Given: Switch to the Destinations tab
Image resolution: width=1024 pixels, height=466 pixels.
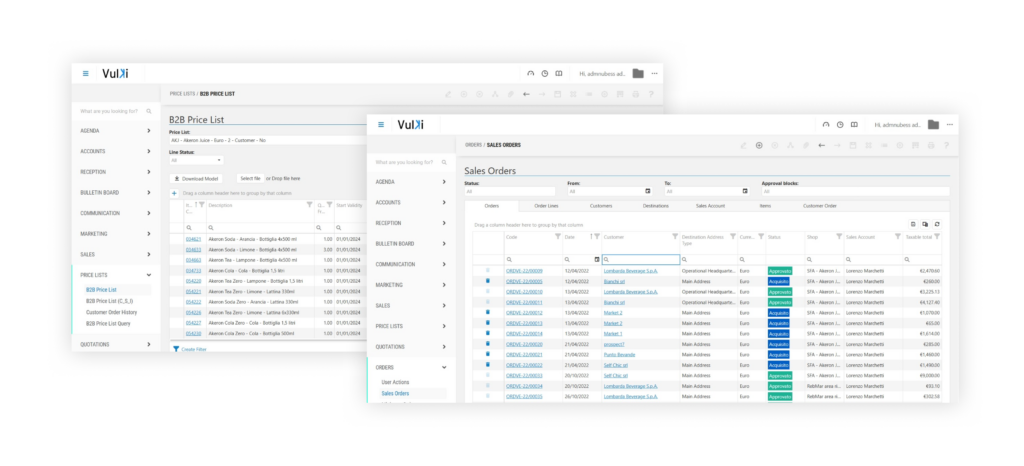Looking at the screenshot, I should click(656, 205).
